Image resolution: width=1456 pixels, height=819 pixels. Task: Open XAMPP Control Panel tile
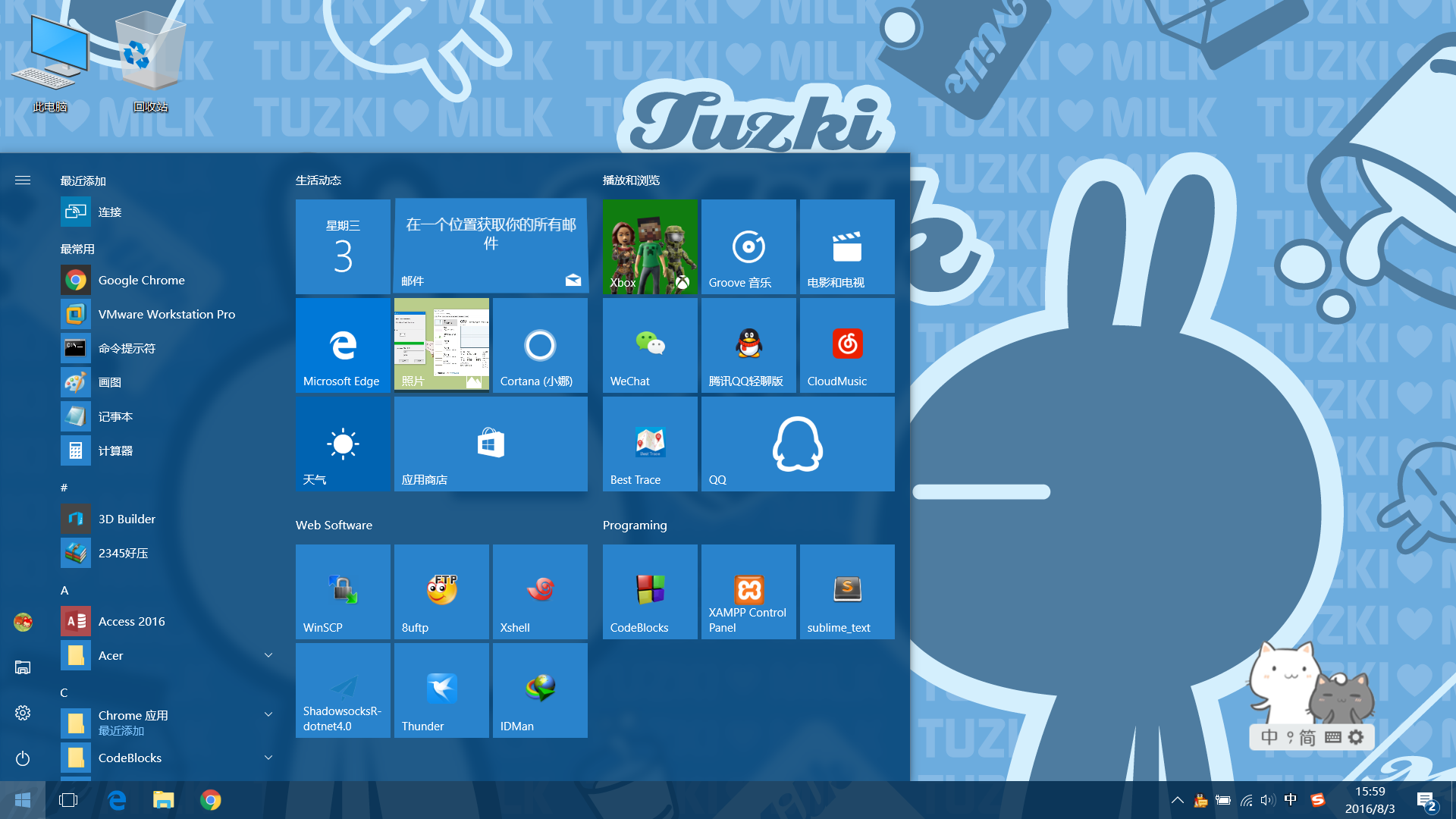point(748,591)
